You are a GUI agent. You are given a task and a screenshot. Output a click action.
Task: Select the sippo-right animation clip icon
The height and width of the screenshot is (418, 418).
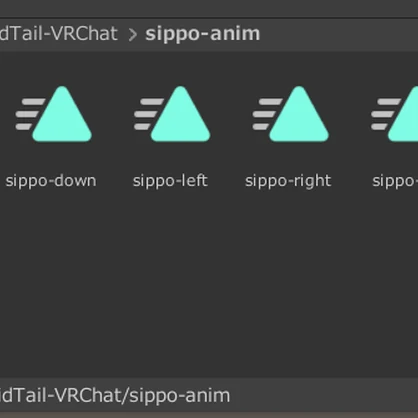[x=291, y=114]
